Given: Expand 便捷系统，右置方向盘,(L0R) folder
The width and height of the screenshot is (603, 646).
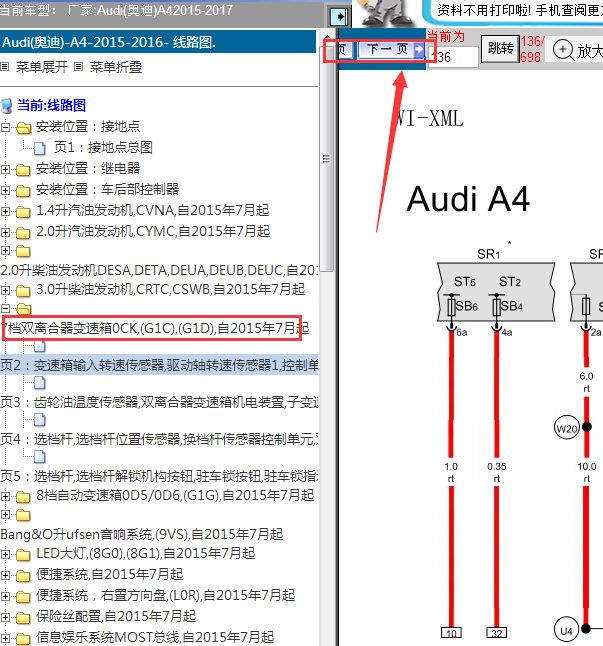Looking at the screenshot, I should click(6, 597).
